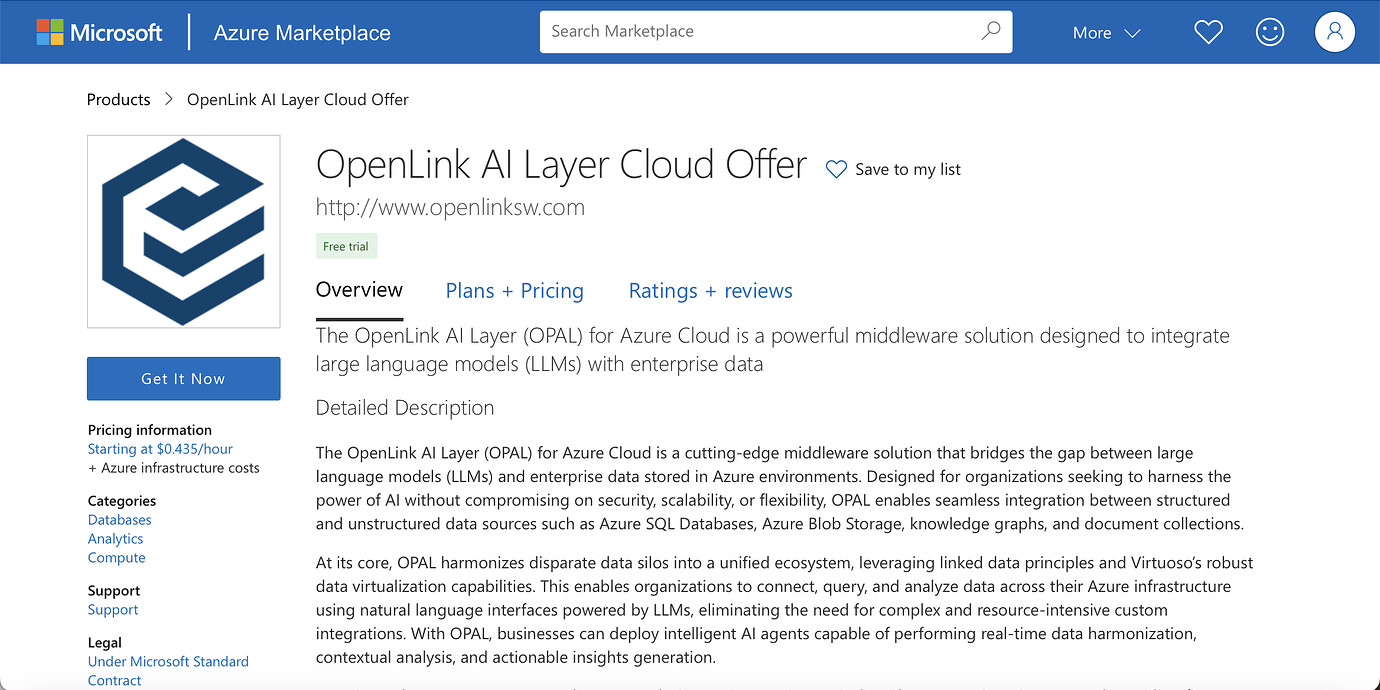Click the search magnifier icon
1380x690 pixels.
tap(990, 31)
